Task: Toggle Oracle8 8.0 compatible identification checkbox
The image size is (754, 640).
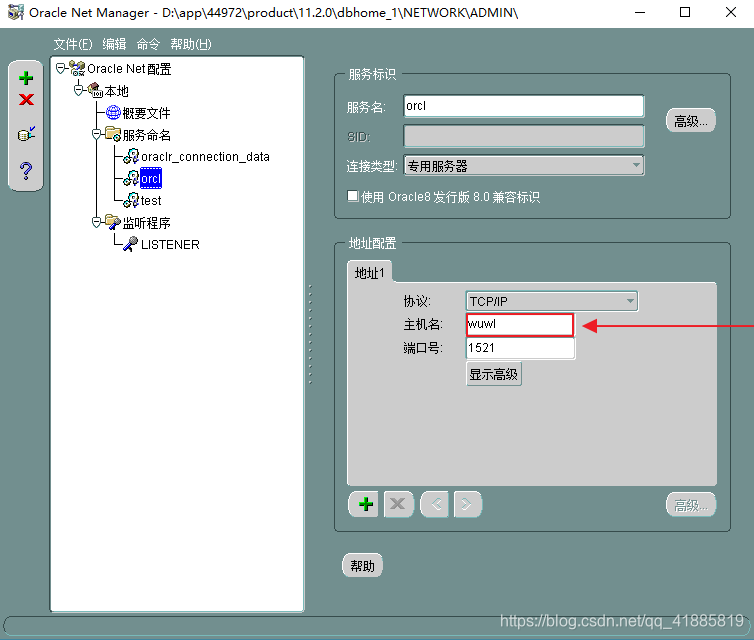Action: [353, 196]
